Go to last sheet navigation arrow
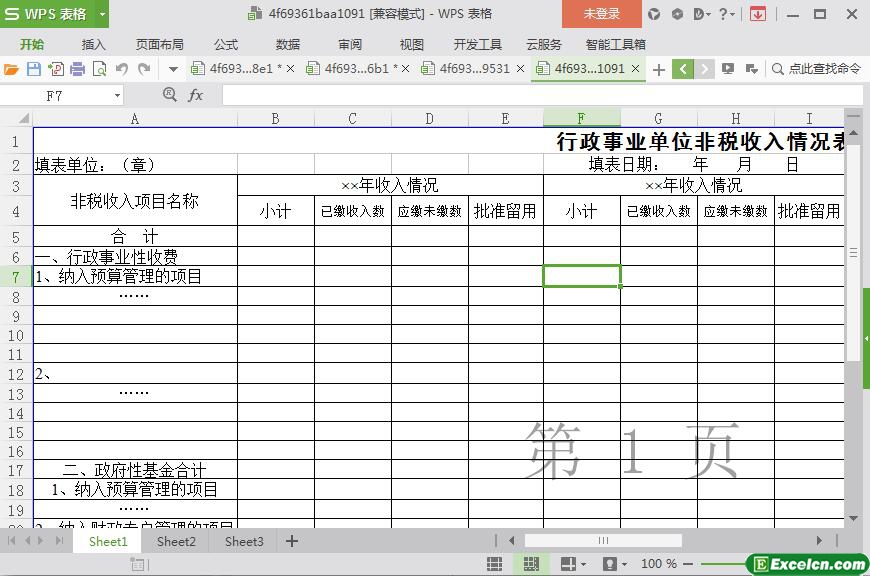 [59, 540]
